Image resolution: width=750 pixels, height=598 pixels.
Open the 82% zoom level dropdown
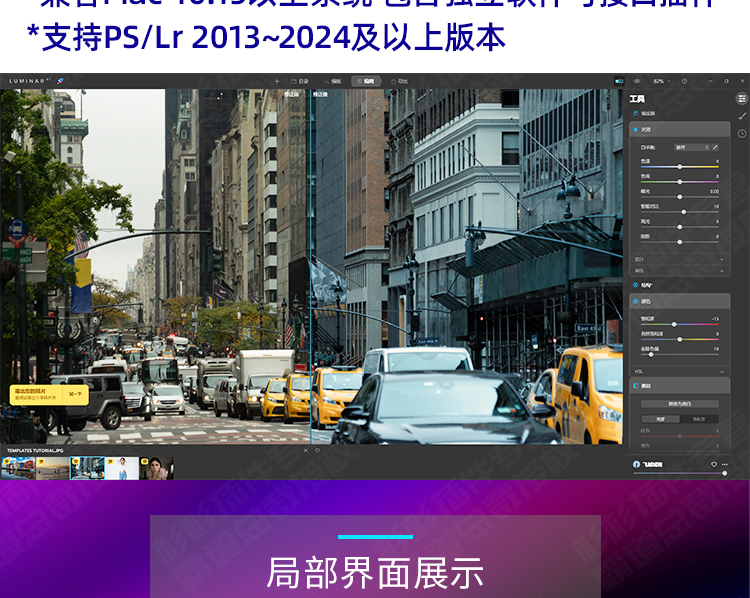click(662, 81)
